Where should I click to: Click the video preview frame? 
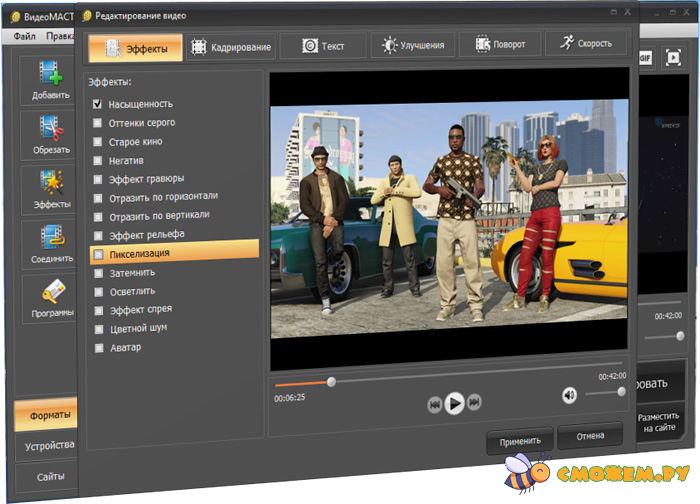click(x=449, y=220)
